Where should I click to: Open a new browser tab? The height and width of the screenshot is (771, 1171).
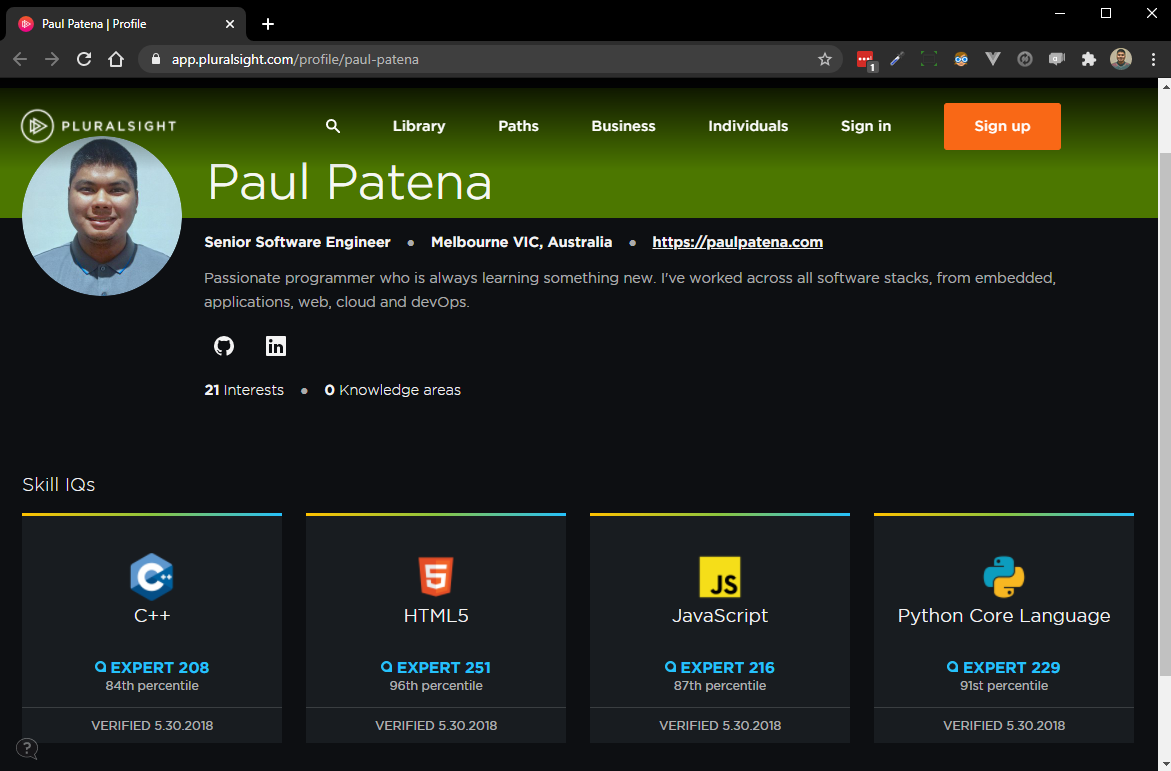coord(268,24)
